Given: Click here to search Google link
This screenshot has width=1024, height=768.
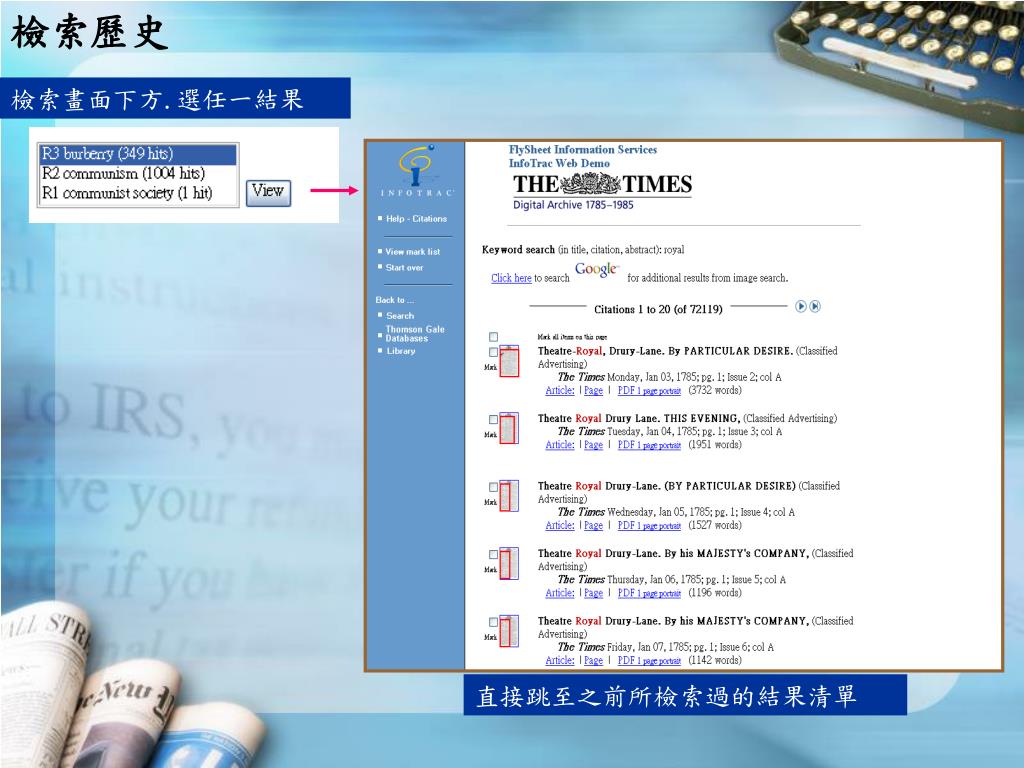Looking at the screenshot, I should click(x=511, y=278).
